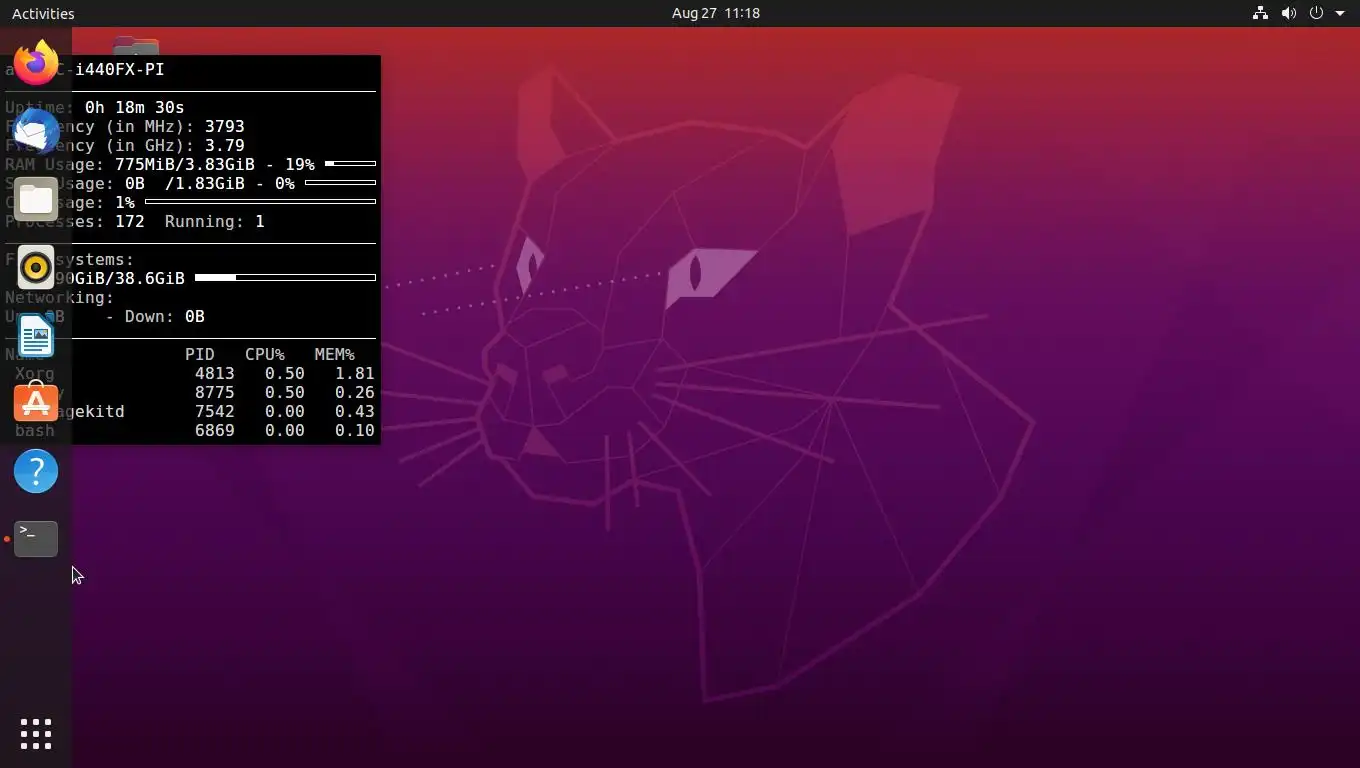Image resolution: width=1360 pixels, height=768 pixels.
Task: Click PID 7542 in the process list
Action: point(215,411)
